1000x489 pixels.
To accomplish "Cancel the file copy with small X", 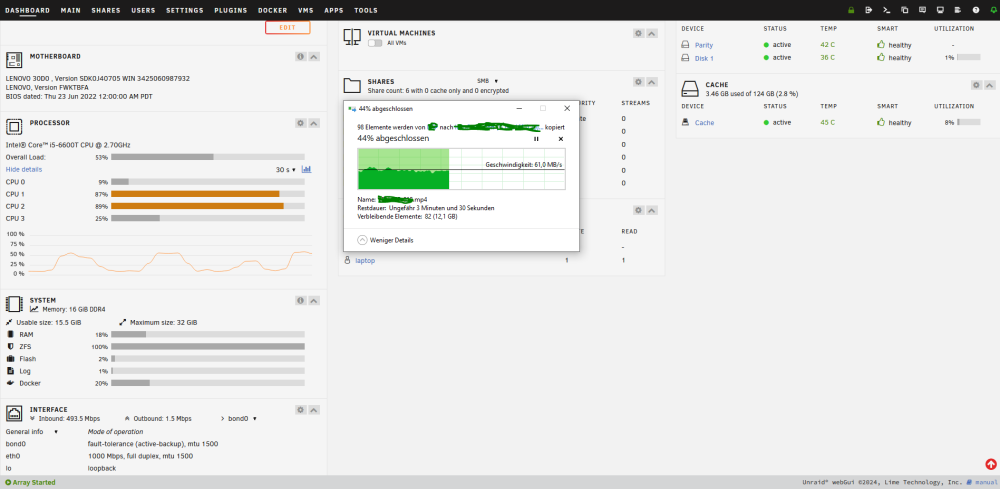I will 561,138.
